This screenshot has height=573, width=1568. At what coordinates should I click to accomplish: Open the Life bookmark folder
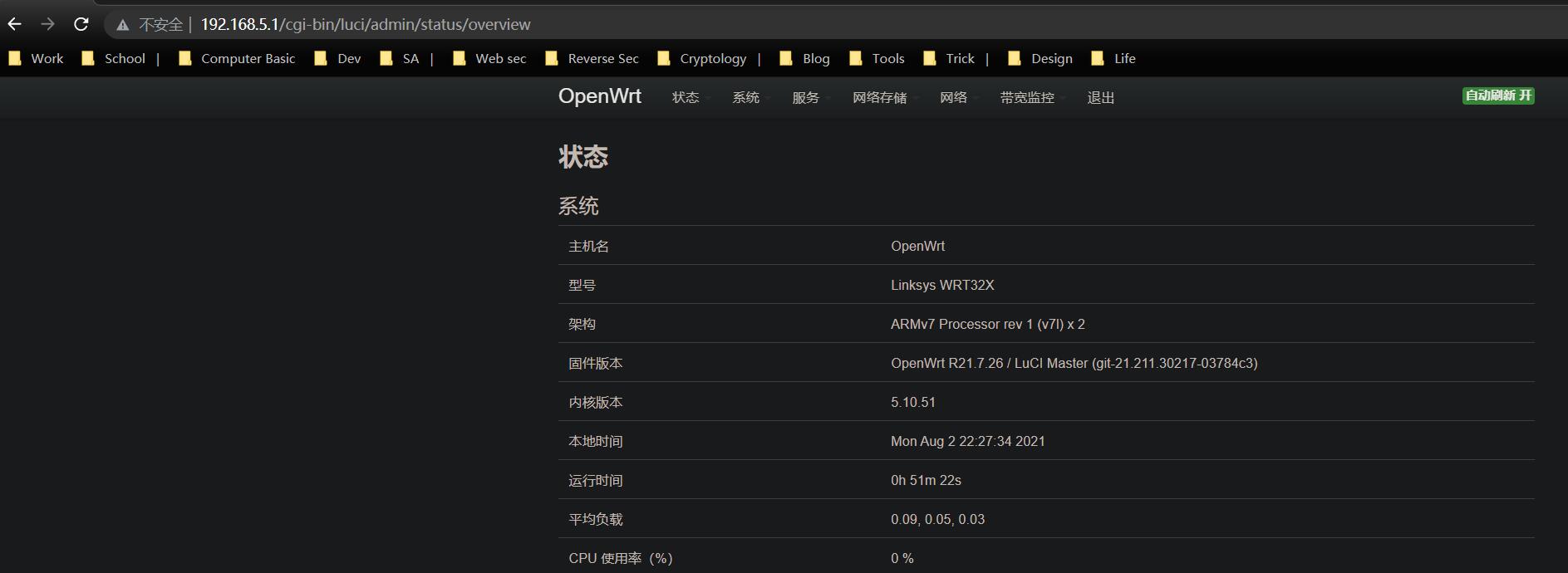click(x=1113, y=58)
